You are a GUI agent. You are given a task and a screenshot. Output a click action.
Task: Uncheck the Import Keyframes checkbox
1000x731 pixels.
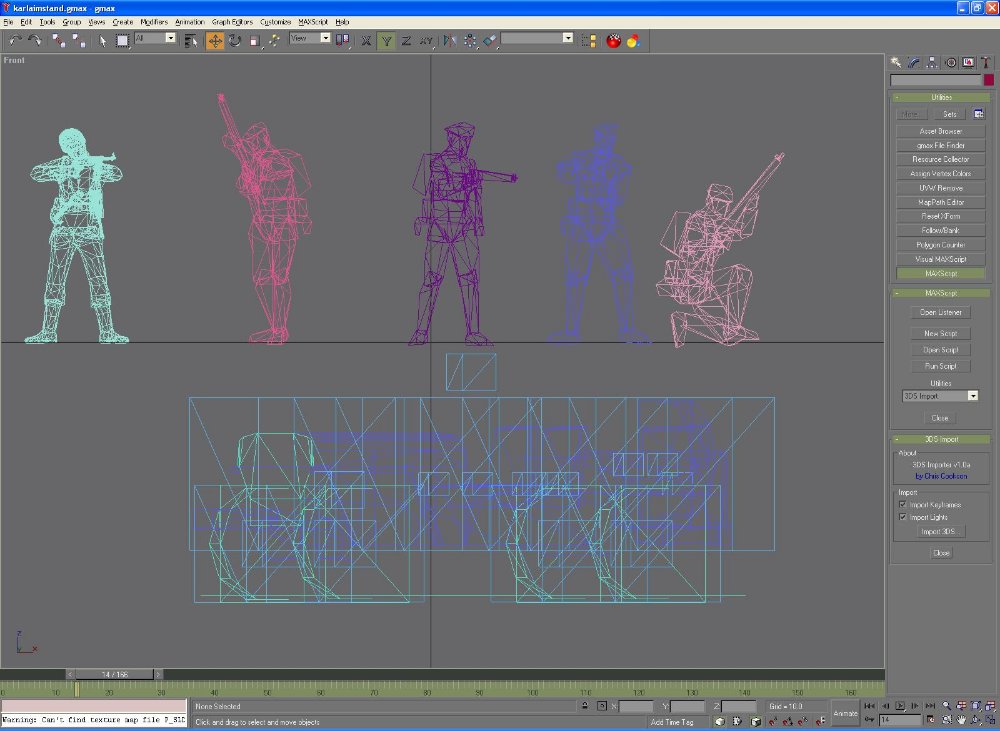(x=903, y=505)
